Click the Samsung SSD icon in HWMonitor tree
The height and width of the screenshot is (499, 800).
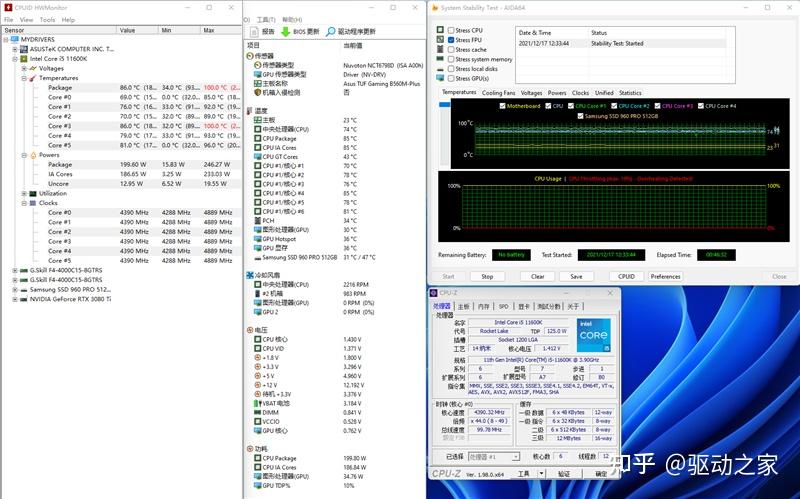point(24,289)
